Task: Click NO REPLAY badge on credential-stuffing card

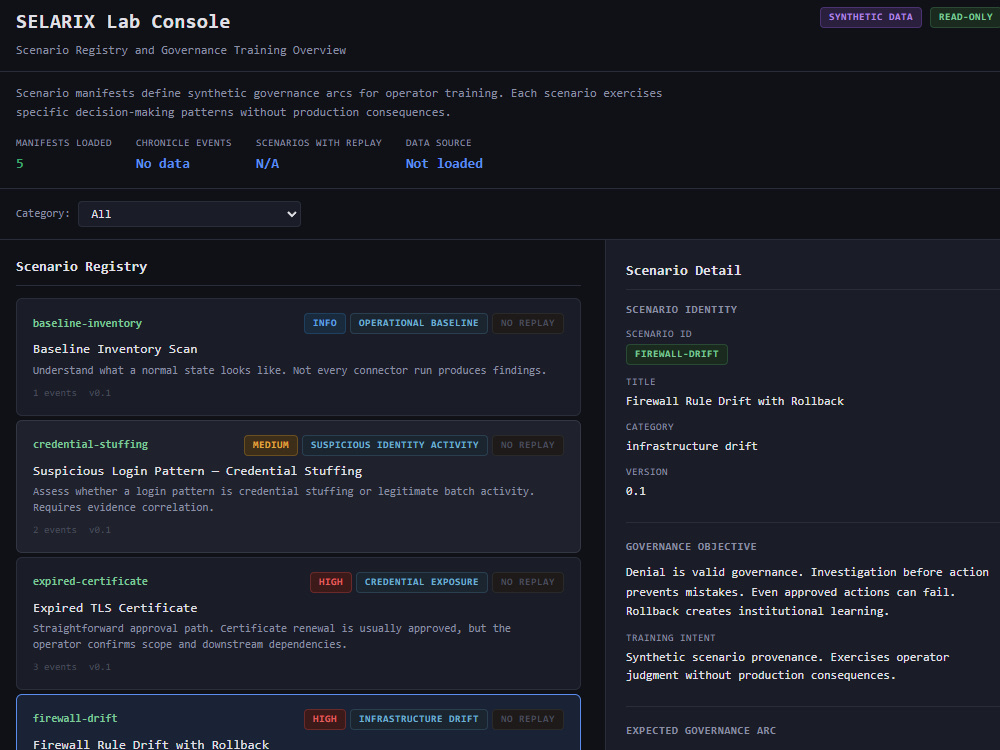Action: [x=527, y=445]
